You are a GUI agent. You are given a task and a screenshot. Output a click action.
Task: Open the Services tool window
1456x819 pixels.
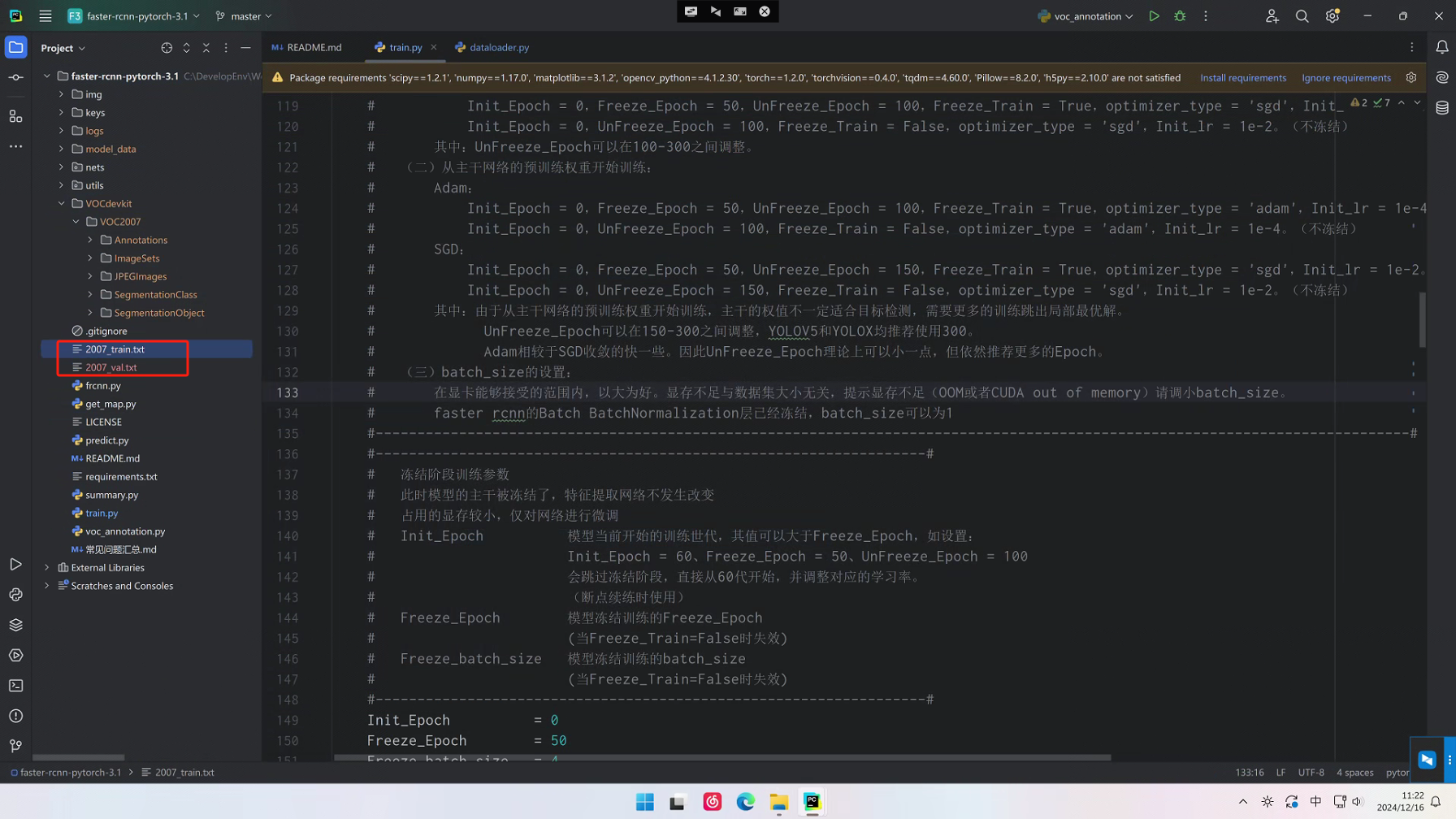tap(15, 655)
